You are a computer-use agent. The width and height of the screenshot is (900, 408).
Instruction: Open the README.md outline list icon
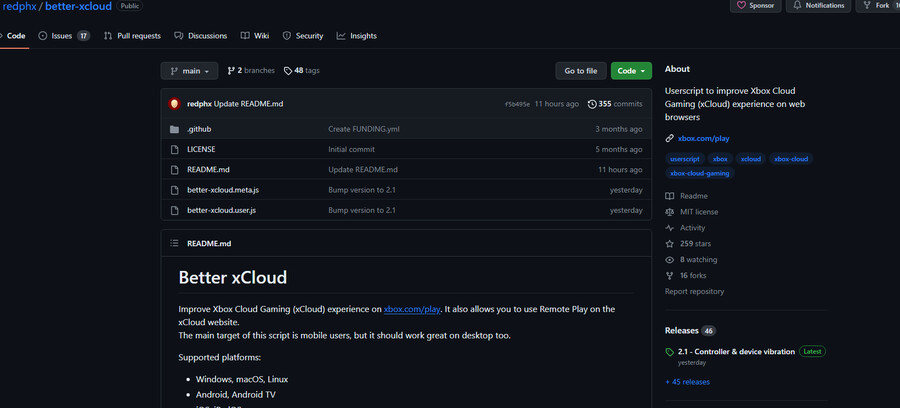174,243
